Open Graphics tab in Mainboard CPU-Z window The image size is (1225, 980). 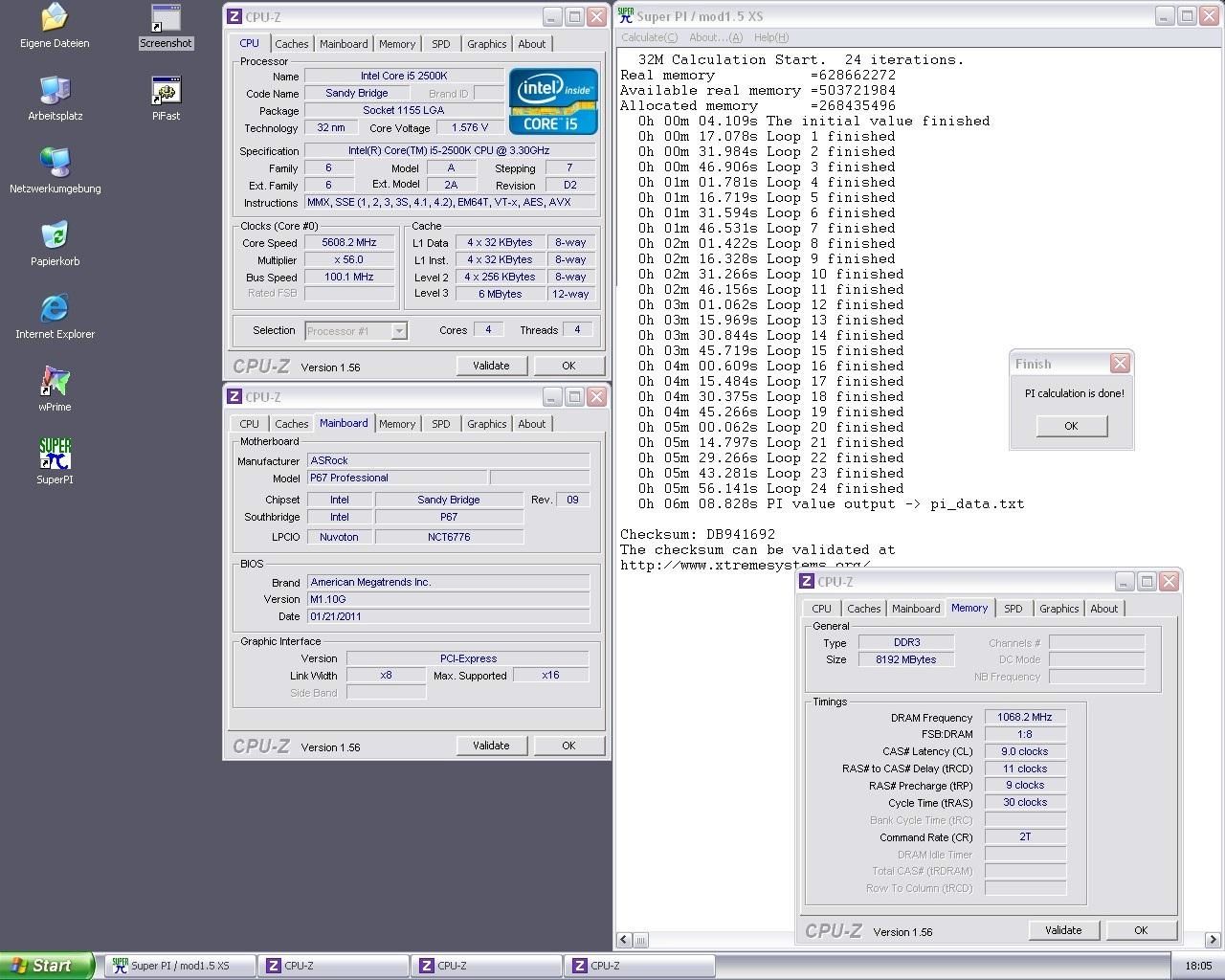486,424
